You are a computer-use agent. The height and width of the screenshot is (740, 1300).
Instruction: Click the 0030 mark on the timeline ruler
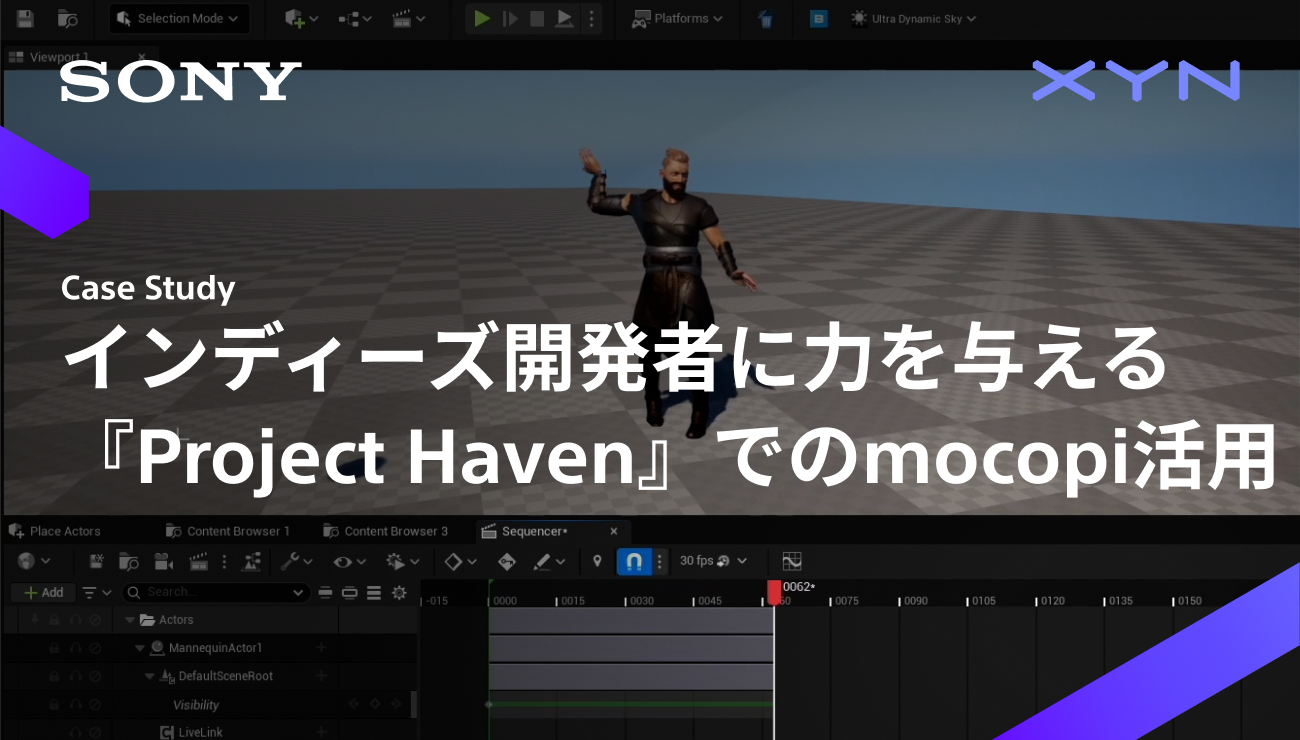pyautogui.click(x=640, y=601)
